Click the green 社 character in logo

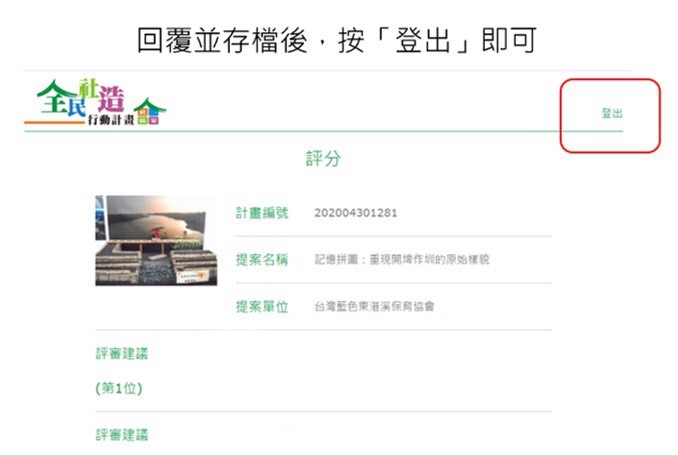pos(89,88)
